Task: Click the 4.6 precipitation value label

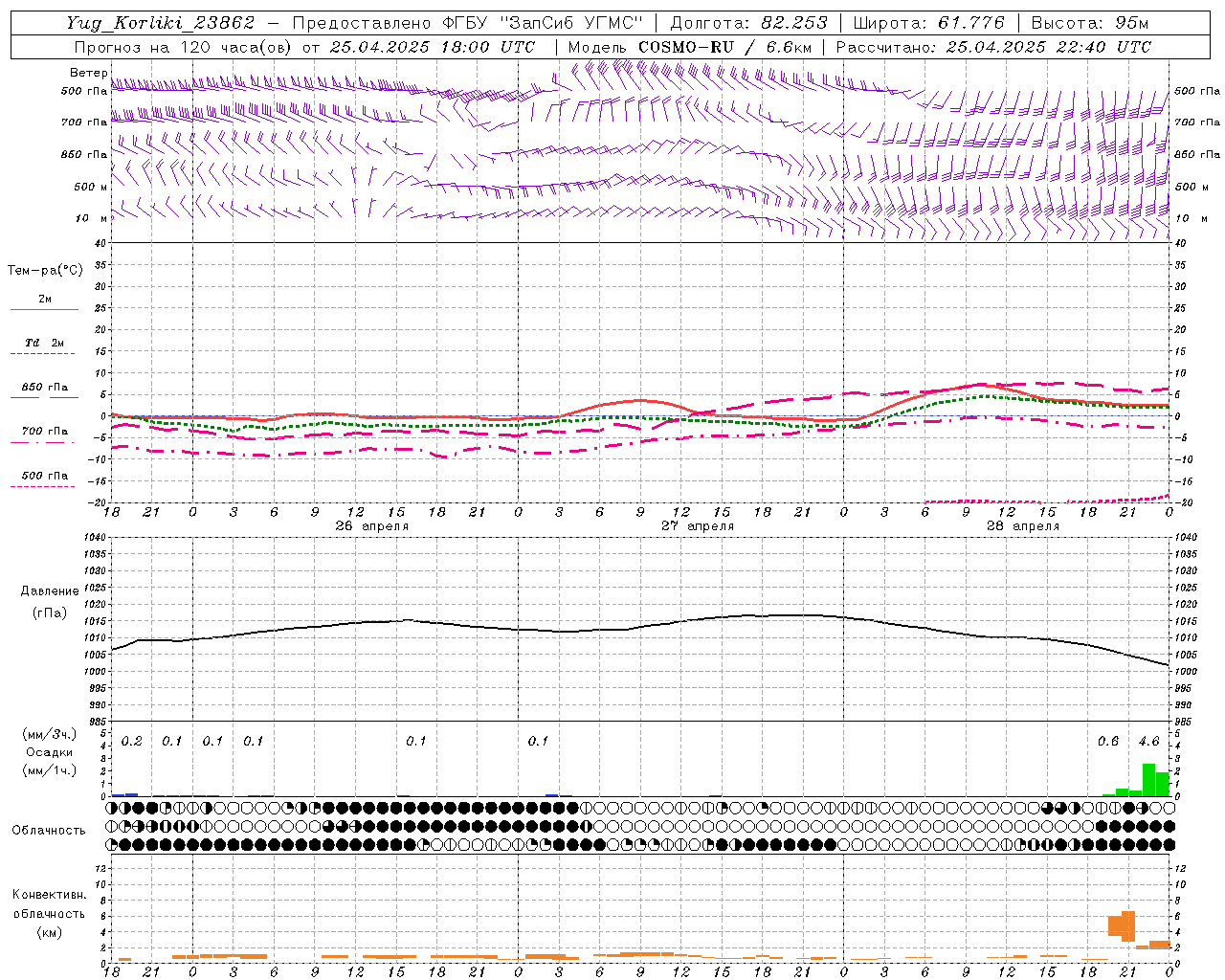Action: click(1148, 741)
